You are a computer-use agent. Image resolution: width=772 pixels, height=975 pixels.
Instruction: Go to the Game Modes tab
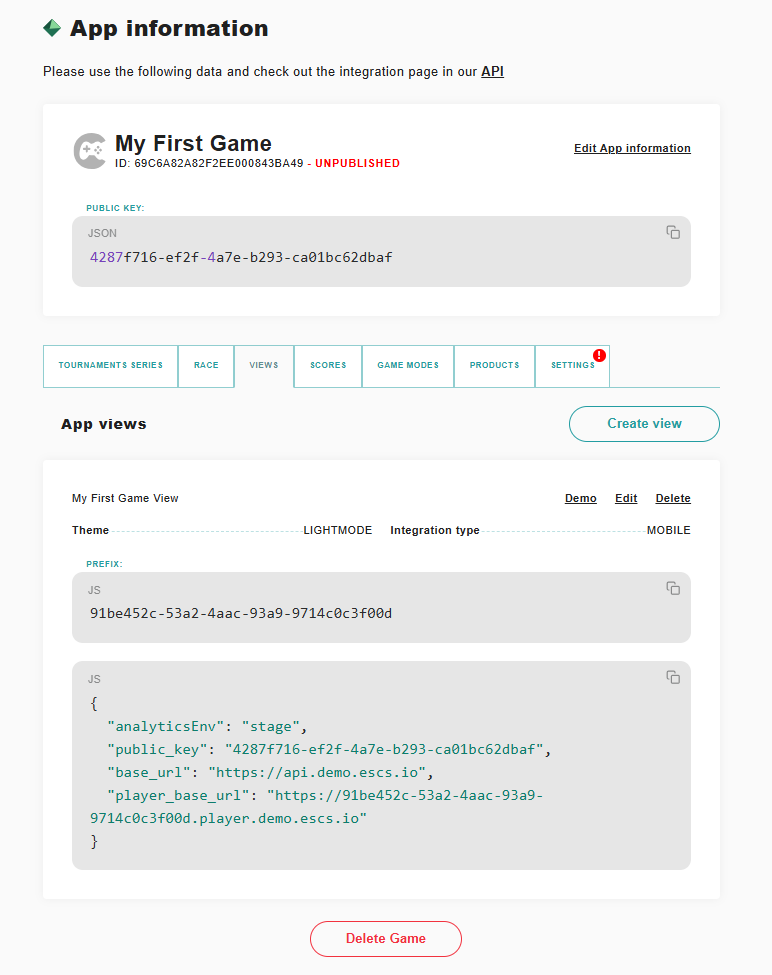[408, 366]
